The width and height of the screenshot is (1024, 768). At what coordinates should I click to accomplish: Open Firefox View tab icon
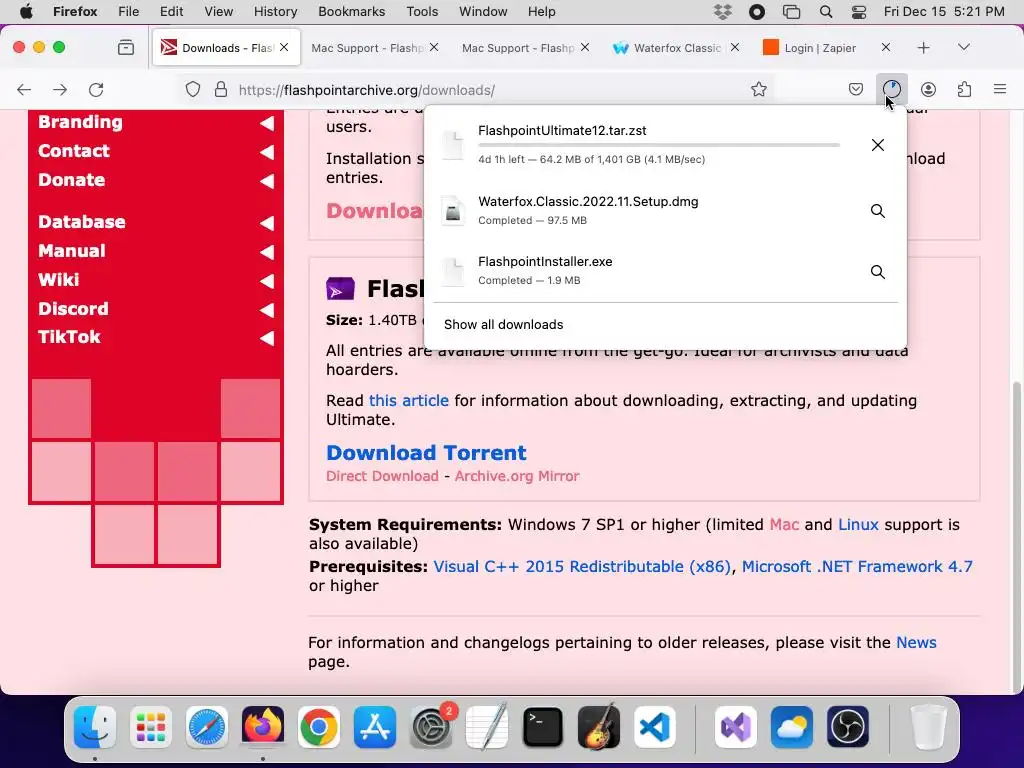click(x=126, y=48)
